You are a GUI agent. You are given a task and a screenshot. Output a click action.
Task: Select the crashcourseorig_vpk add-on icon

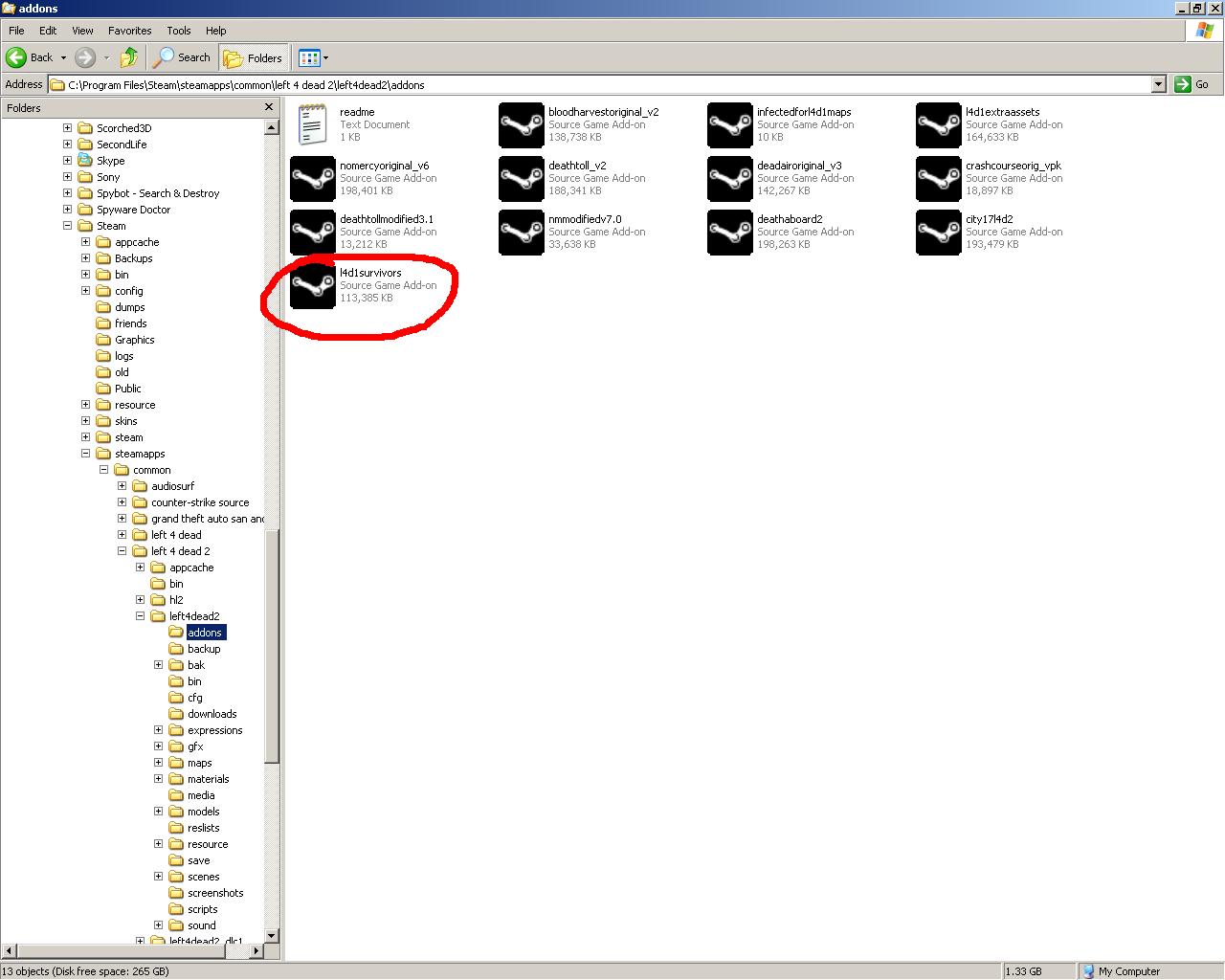click(939, 179)
